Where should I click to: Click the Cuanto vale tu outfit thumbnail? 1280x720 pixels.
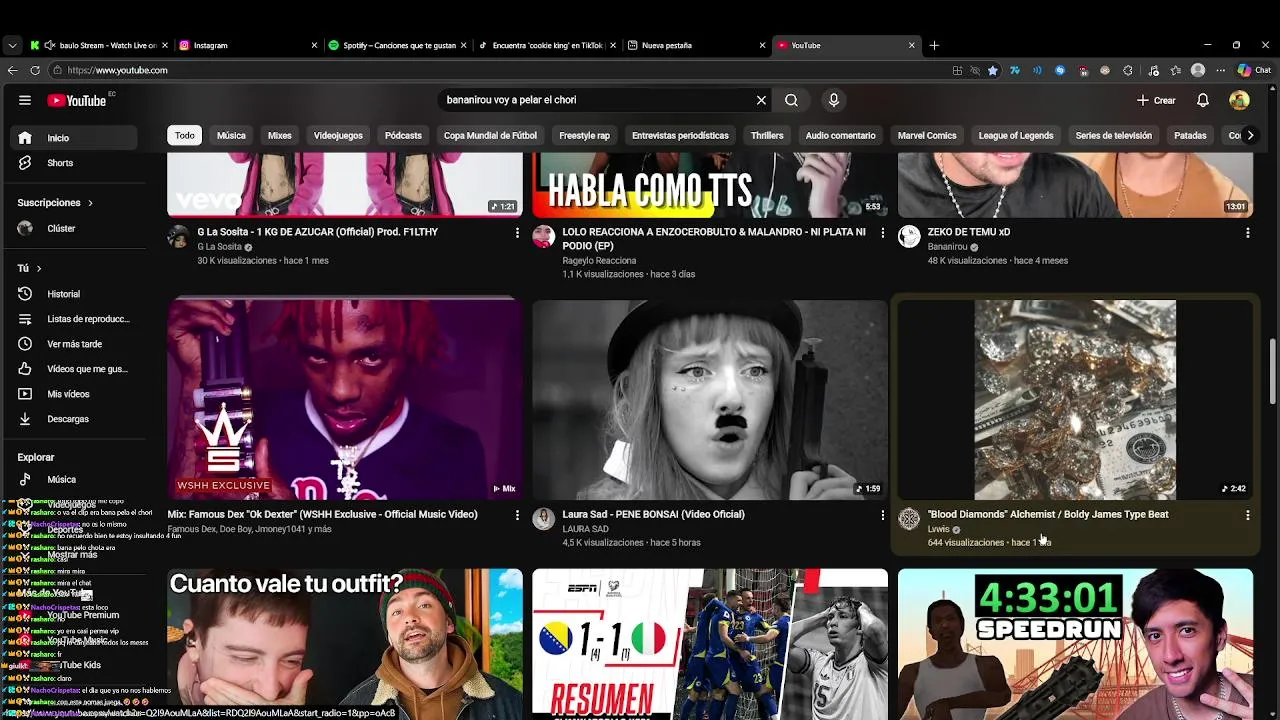click(x=345, y=644)
